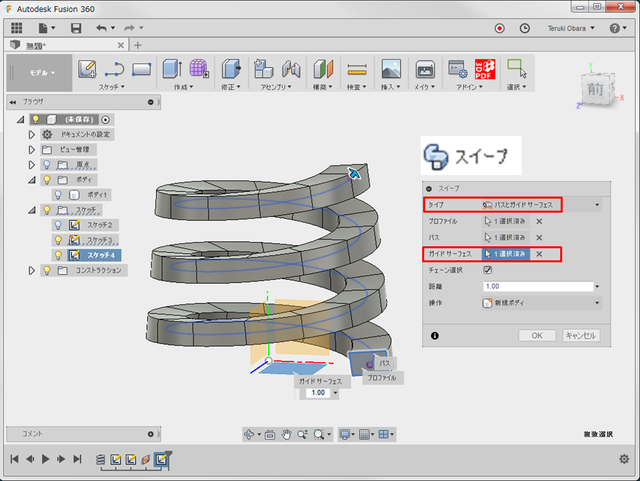The image size is (640, 481).
Task: Open the 修正 toolbar menu
Action: 231,88
